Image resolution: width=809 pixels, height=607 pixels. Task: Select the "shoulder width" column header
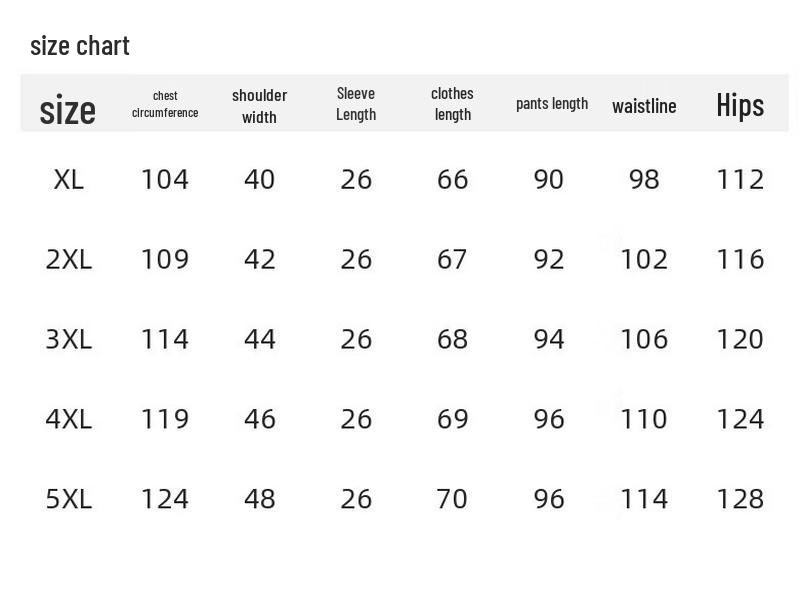click(259, 105)
